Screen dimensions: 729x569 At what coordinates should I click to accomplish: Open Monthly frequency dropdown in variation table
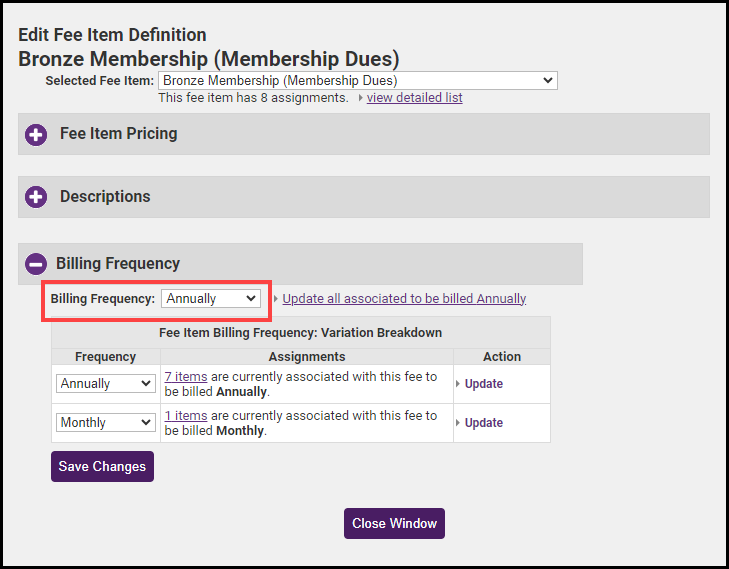click(x=106, y=423)
